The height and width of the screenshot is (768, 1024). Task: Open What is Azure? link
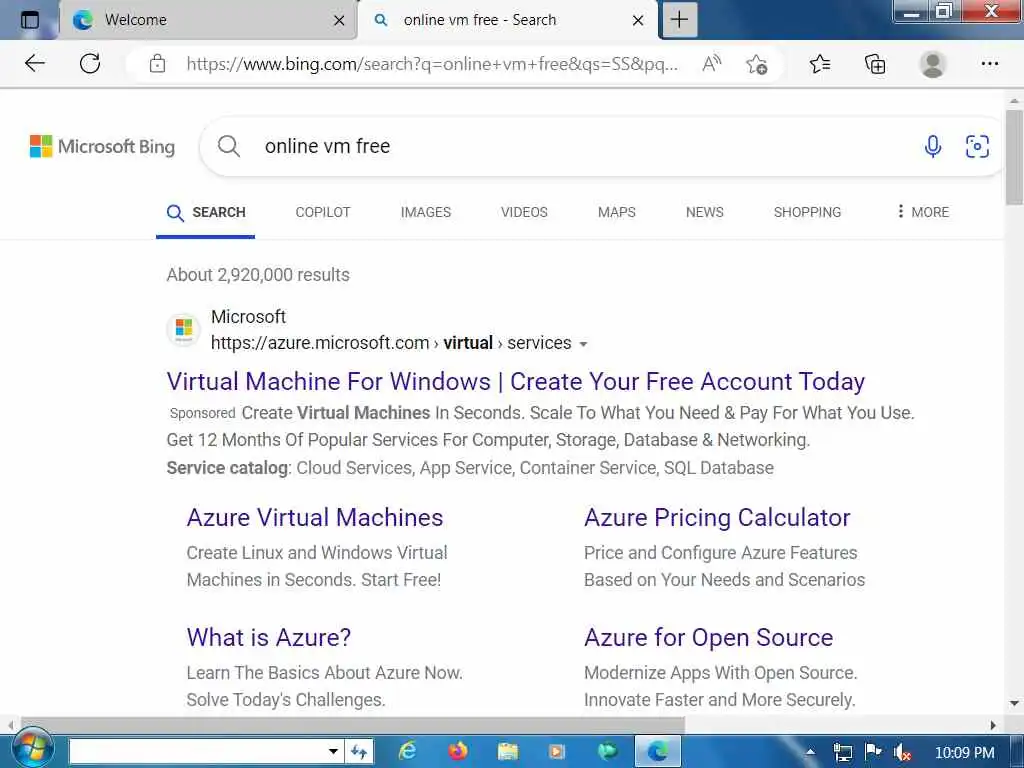[268, 637]
